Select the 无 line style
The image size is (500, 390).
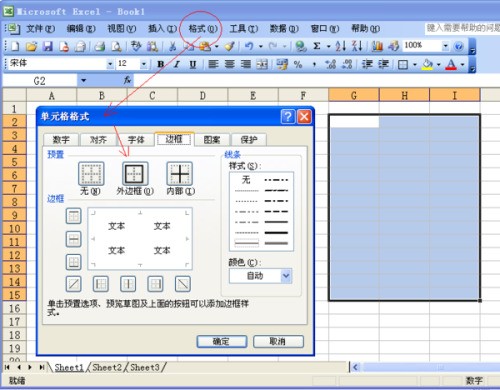click(x=246, y=180)
